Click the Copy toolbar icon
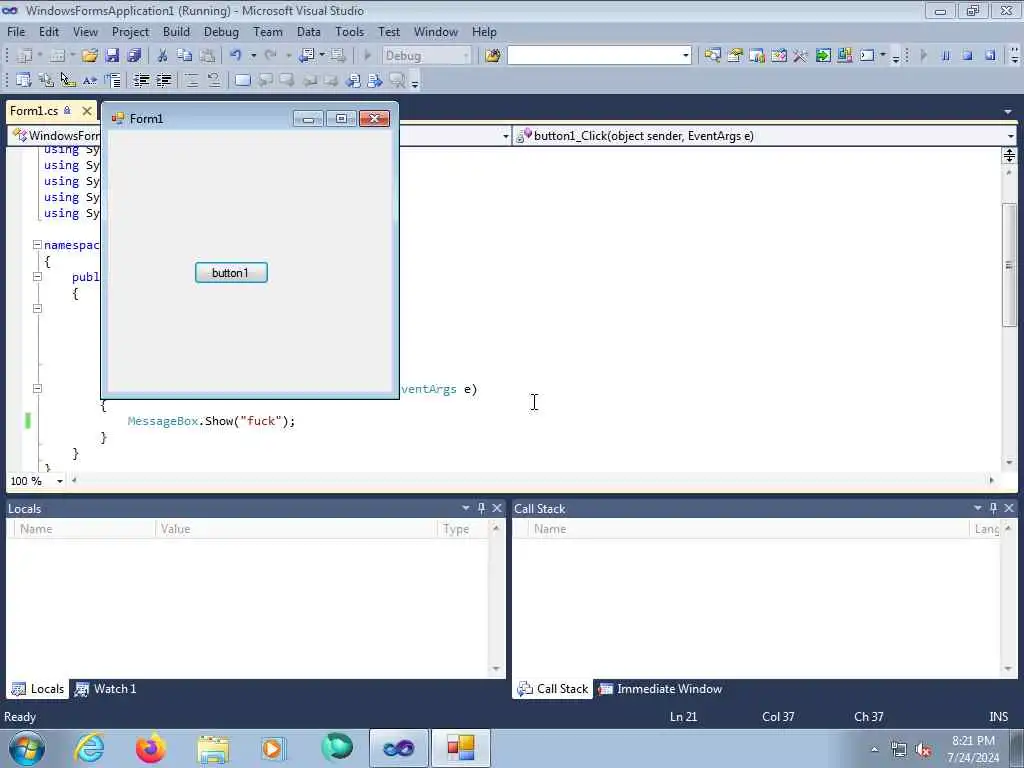Screen dimensions: 1024x768 tap(185, 56)
